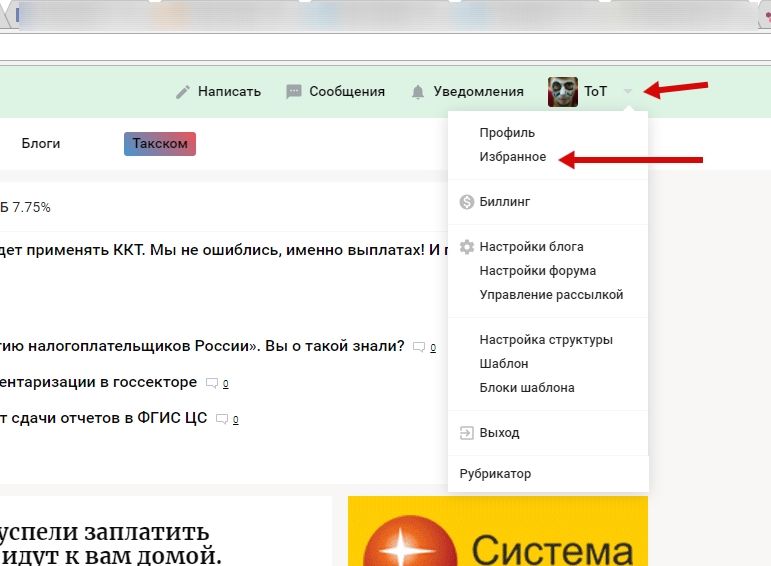
Task: Open Блоки шаблона menu entry
Action: (x=527, y=388)
